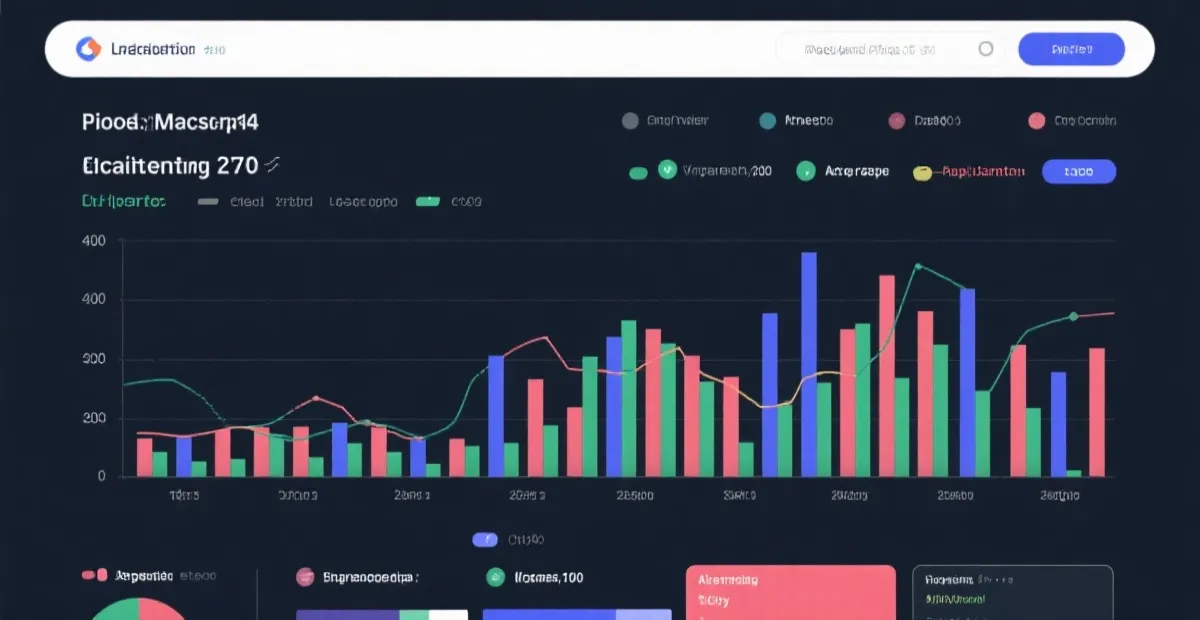Screen dimensions: 1200x620
Task: Click the blue button in the top bar
Action: (x=1071, y=49)
